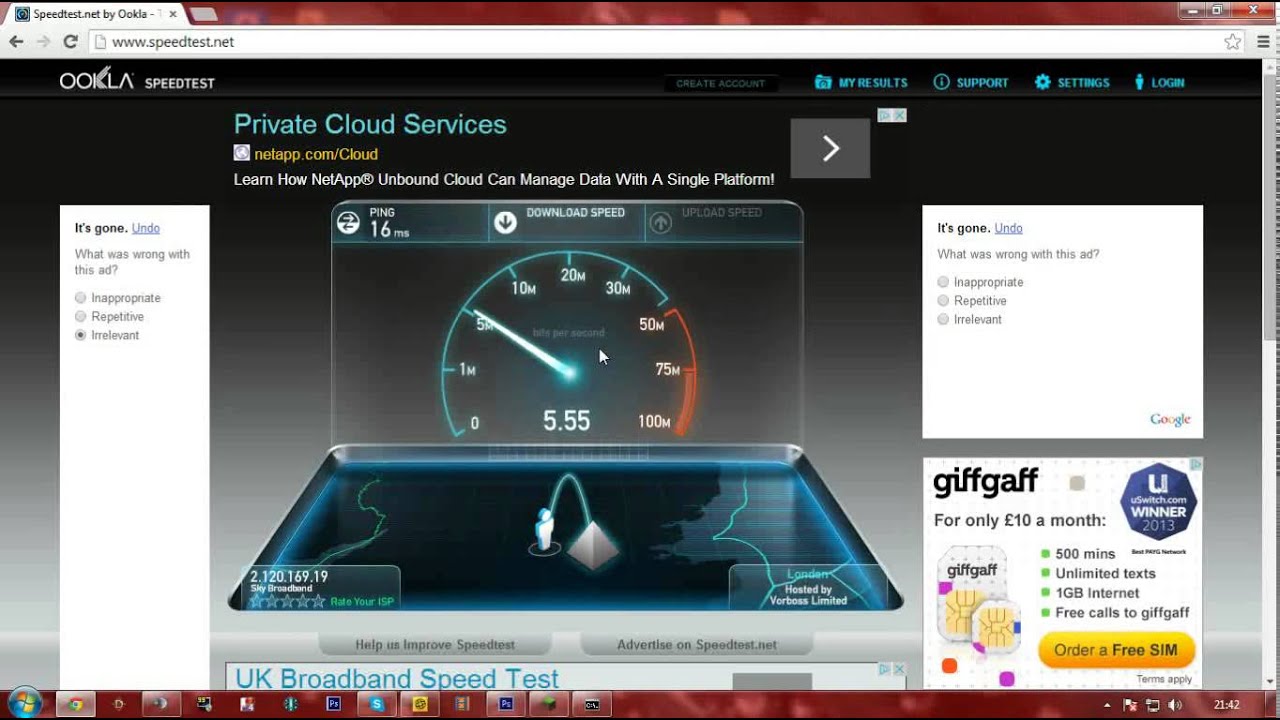Select Irrelevant in the left ad feedback
This screenshot has width=1280, height=720.
(x=81, y=335)
